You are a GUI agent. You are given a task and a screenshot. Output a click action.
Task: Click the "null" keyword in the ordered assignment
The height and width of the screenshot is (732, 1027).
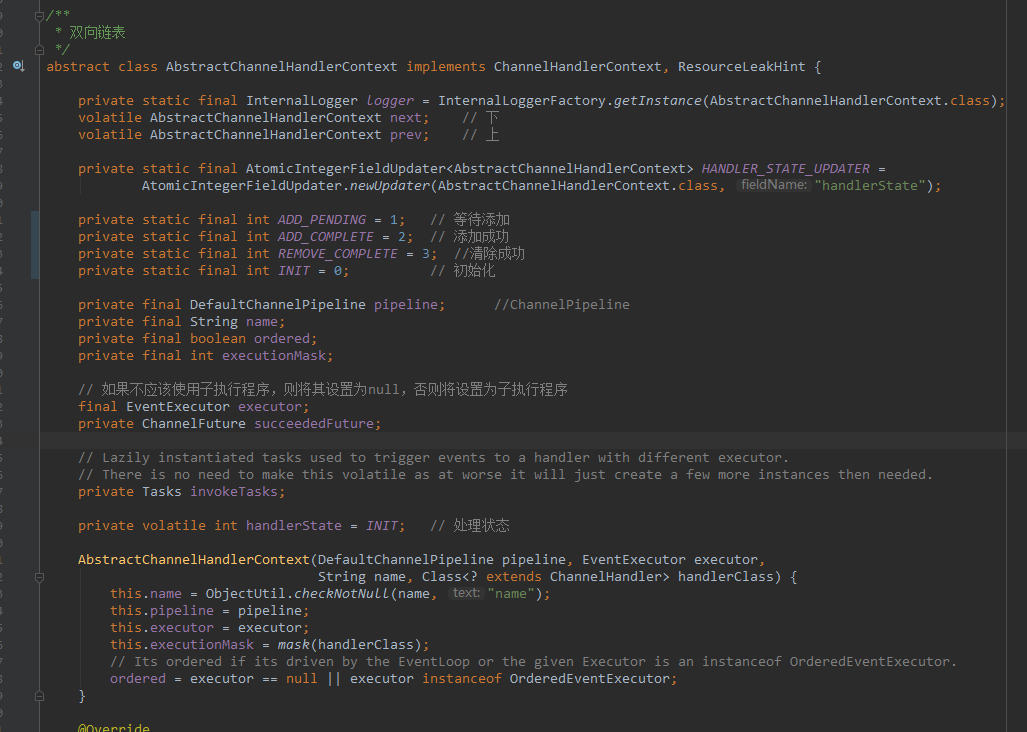pyautogui.click(x=302, y=680)
